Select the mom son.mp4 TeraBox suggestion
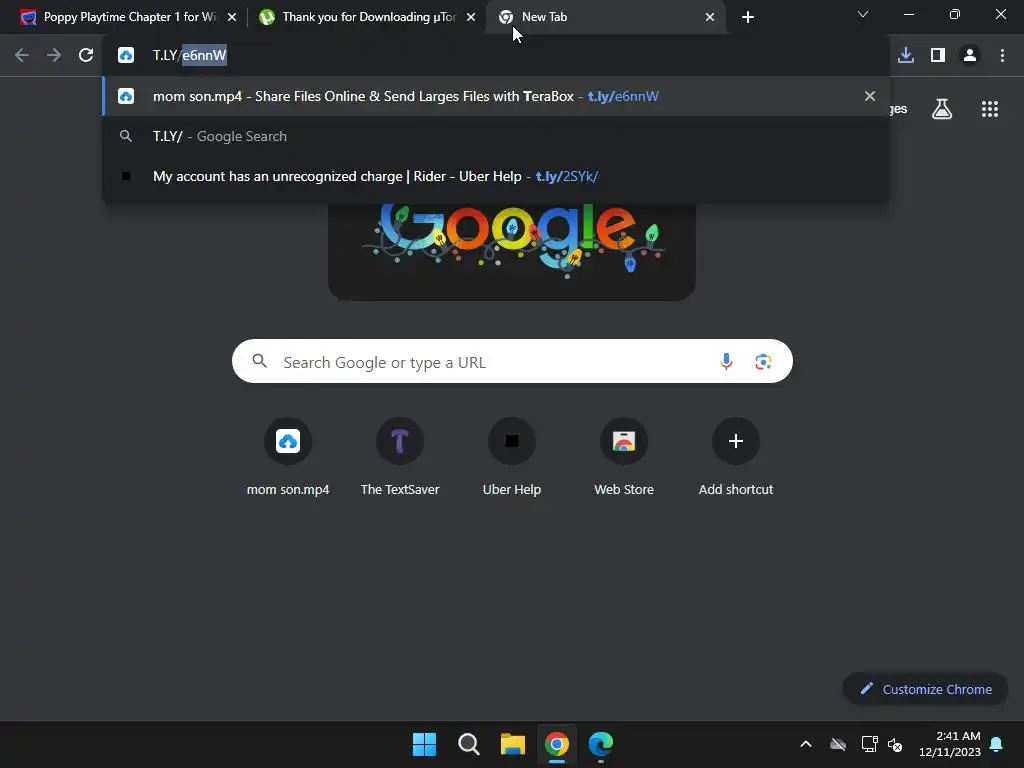This screenshot has width=1024, height=768. (x=495, y=96)
